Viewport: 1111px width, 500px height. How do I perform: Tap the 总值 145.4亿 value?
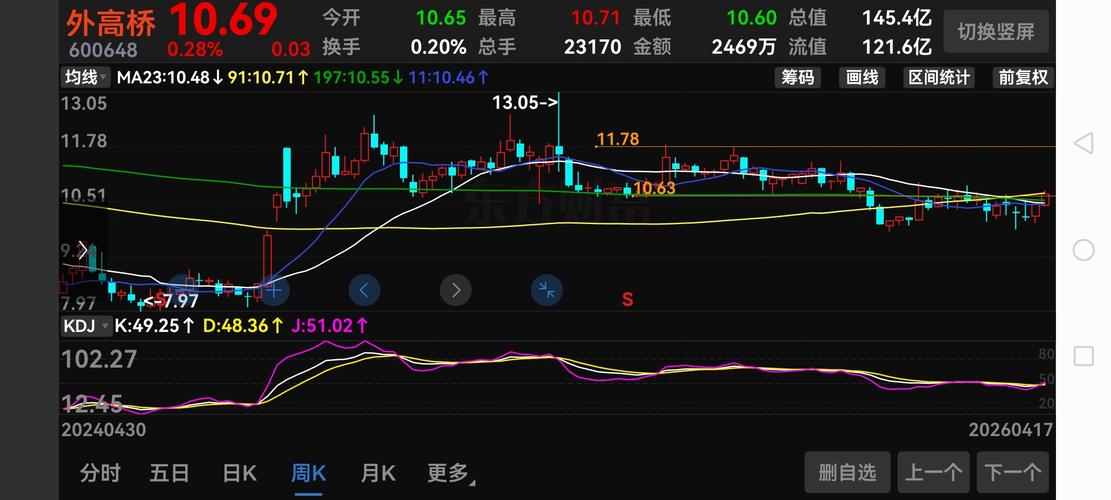(x=896, y=18)
